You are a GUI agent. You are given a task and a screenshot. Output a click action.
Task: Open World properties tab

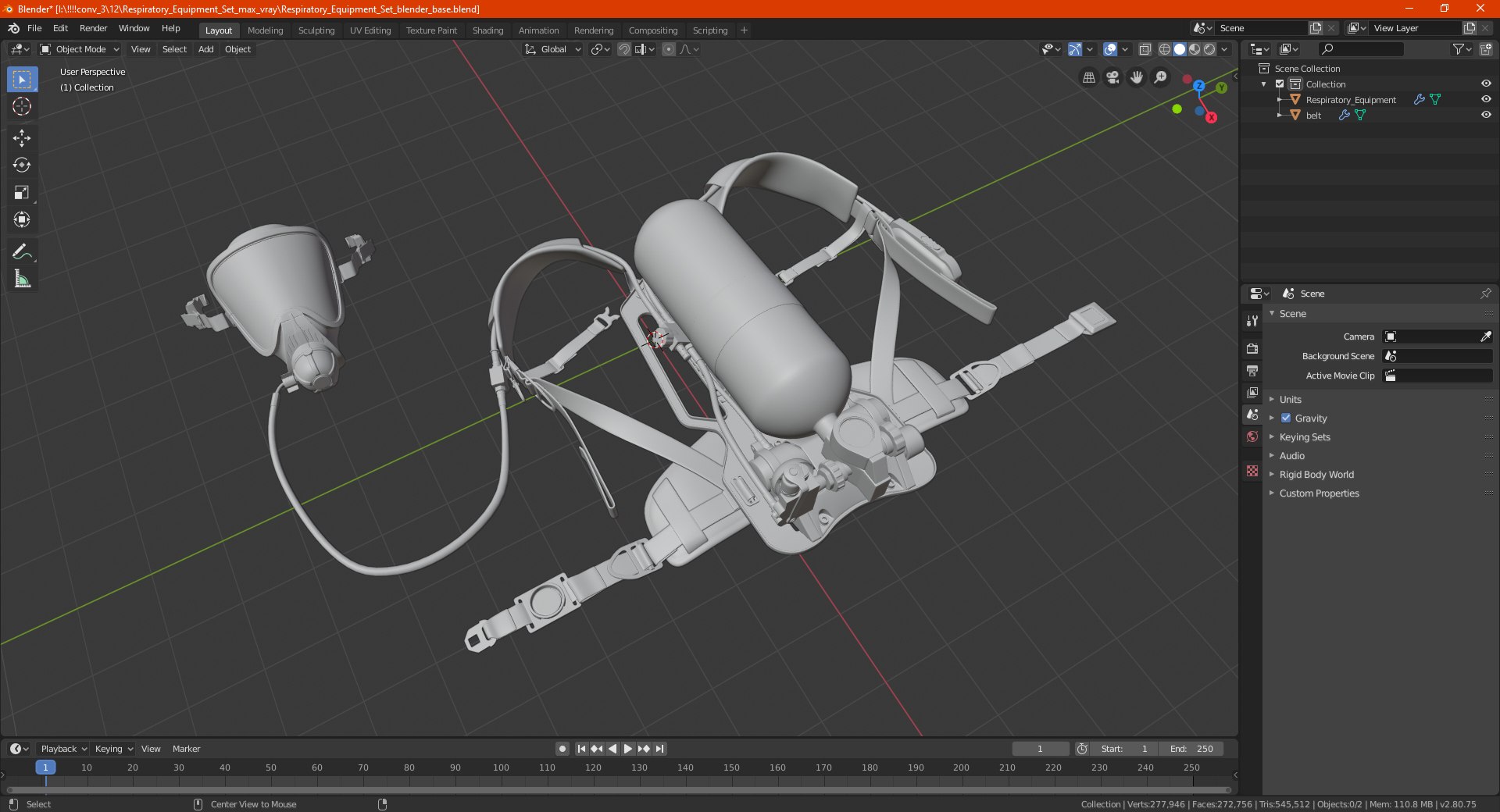[1252, 436]
